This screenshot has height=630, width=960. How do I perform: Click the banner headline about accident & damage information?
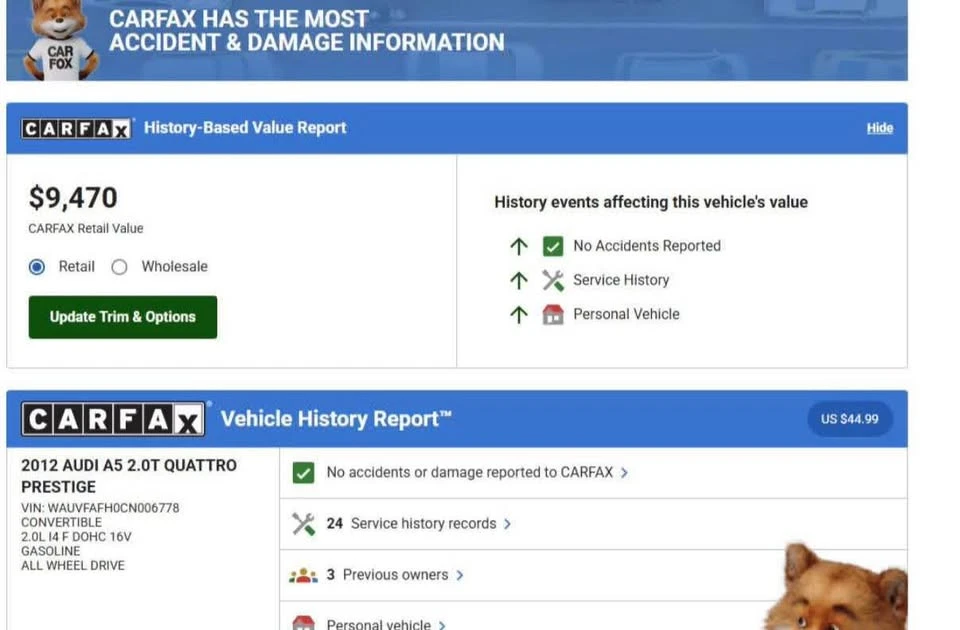click(x=307, y=31)
